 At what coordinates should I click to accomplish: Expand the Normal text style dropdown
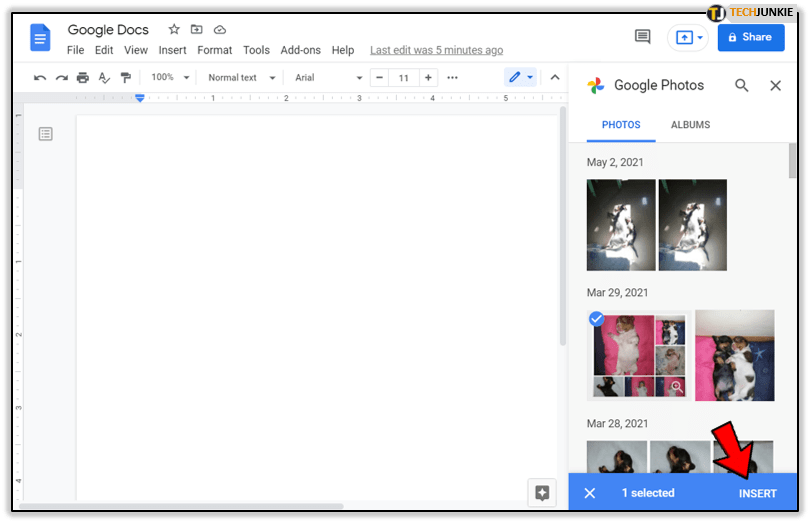240,78
